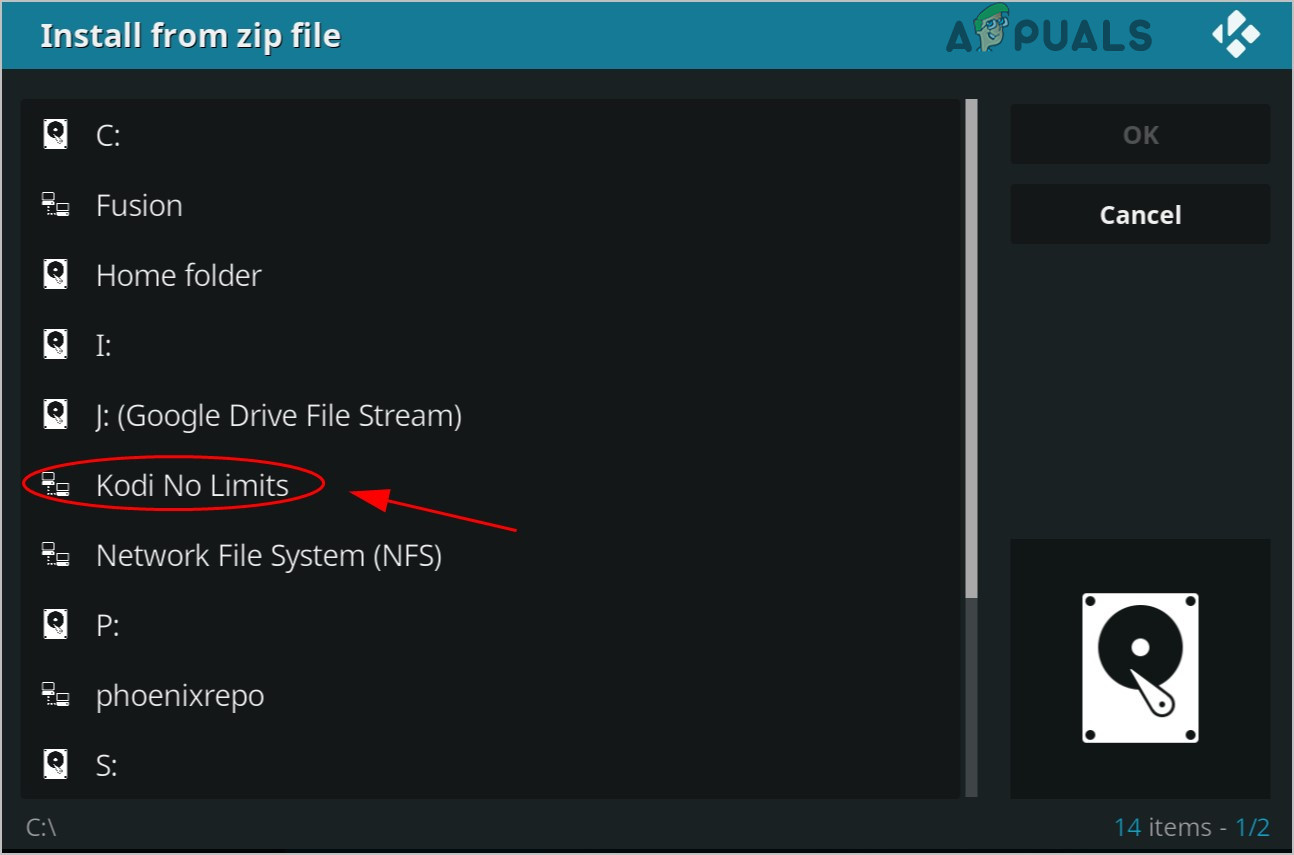The height and width of the screenshot is (855, 1294).
Task: Click the Kodi logo in the header
Action: pos(1237,36)
